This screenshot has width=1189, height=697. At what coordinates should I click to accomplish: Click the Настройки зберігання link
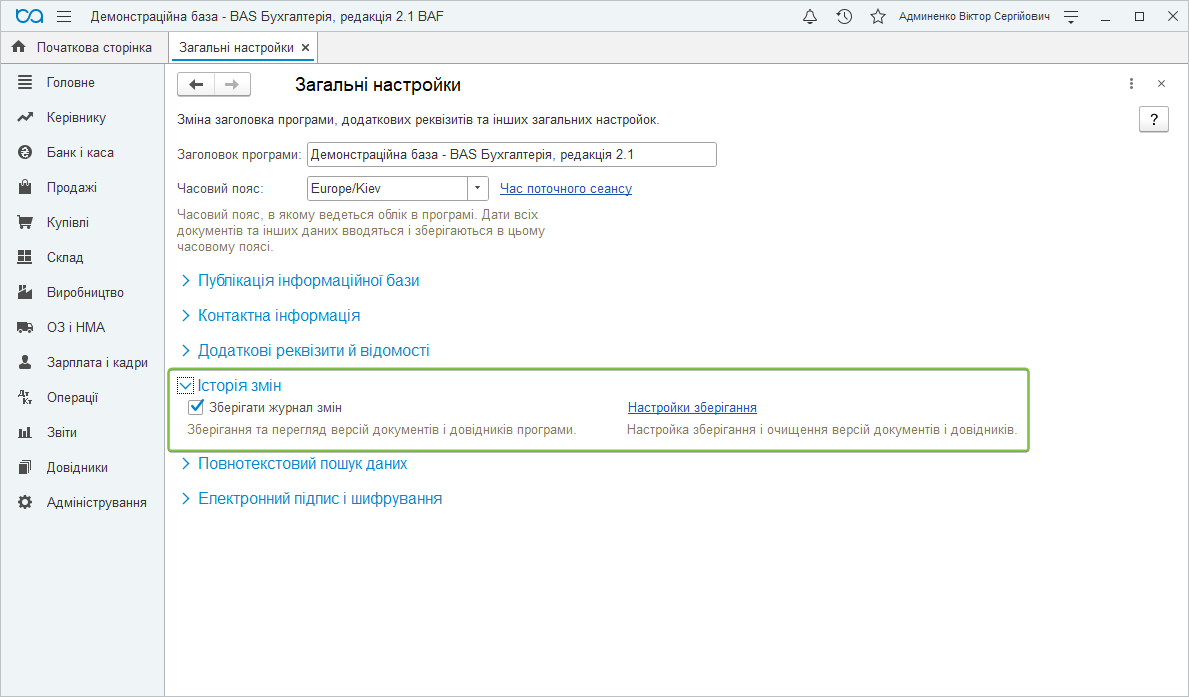[x=692, y=407]
